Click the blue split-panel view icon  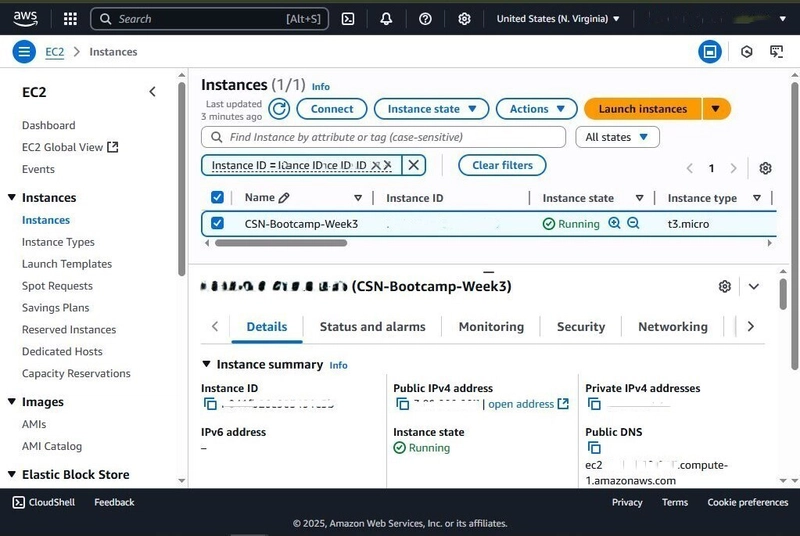coord(710,52)
